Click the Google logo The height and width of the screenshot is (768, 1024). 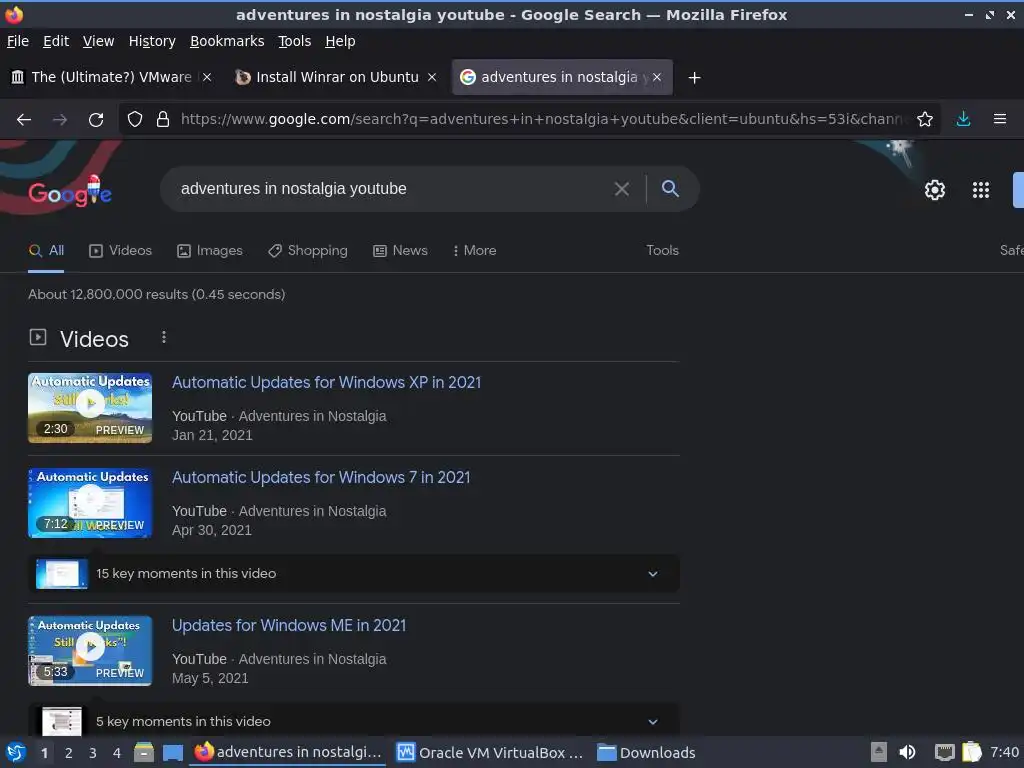(x=70, y=191)
